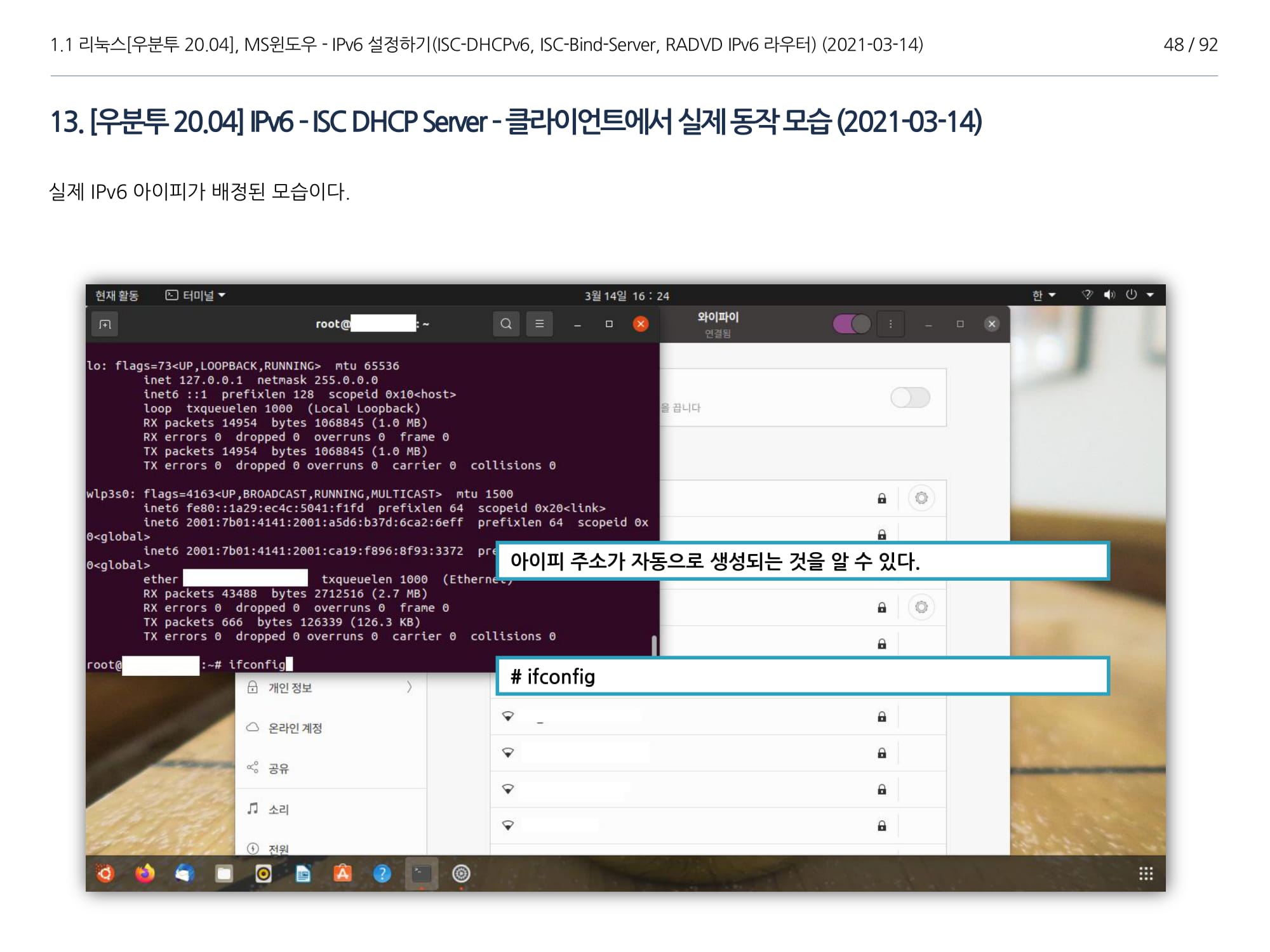Toggle the Wi-Fi enabled switch off
The width and height of the screenshot is (1270, 952).
pos(852,324)
